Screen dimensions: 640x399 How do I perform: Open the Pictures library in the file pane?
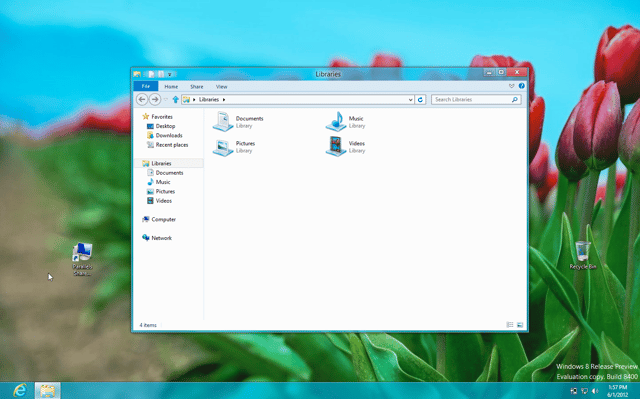234,147
